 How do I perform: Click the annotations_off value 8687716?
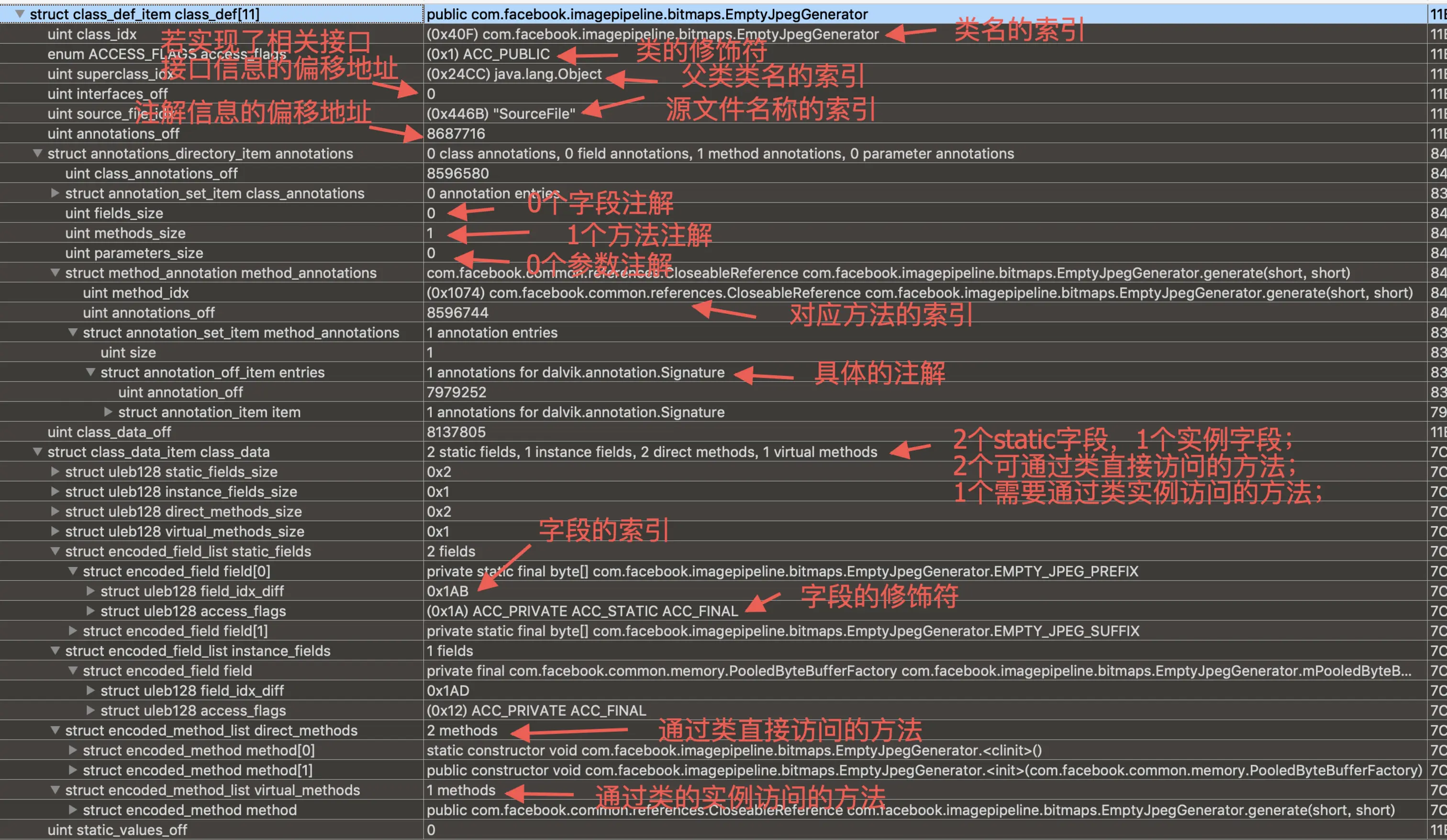[456, 134]
